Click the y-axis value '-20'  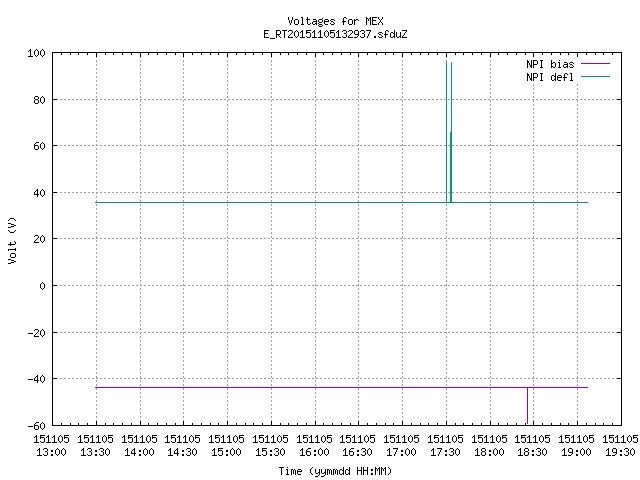pyautogui.click(x=36, y=333)
